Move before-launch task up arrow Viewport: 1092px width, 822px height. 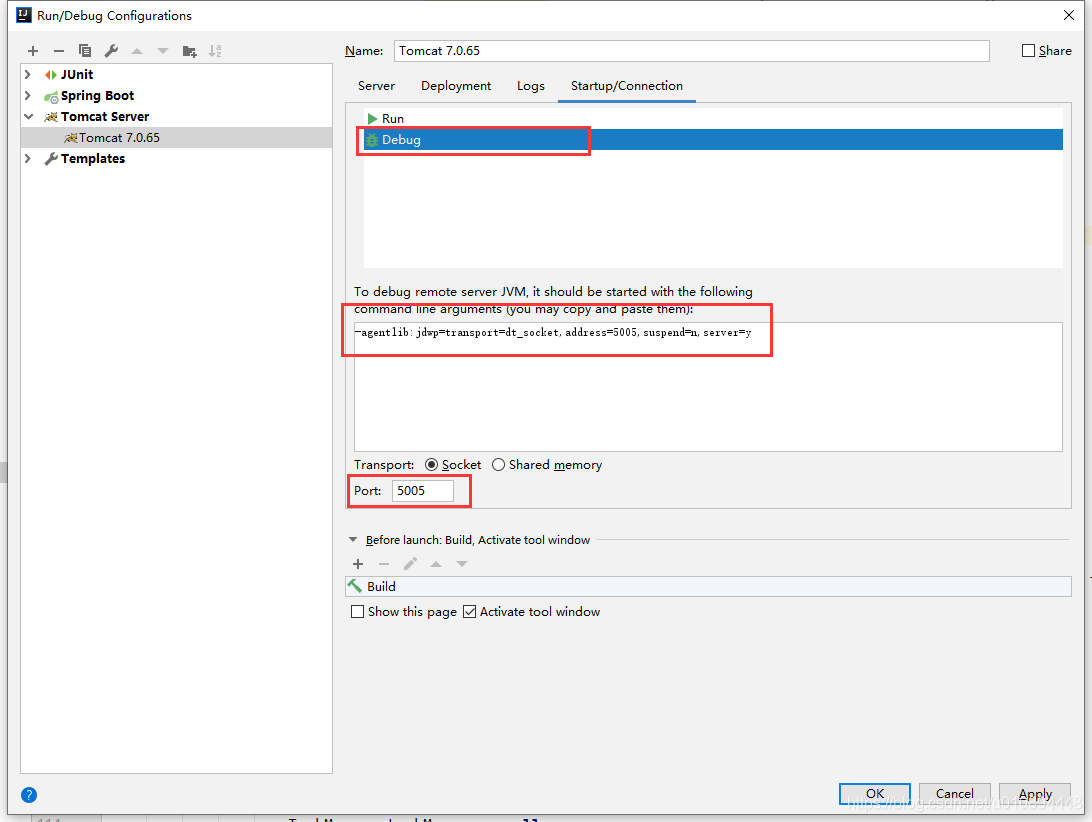pyautogui.click(x=436, y=564)
